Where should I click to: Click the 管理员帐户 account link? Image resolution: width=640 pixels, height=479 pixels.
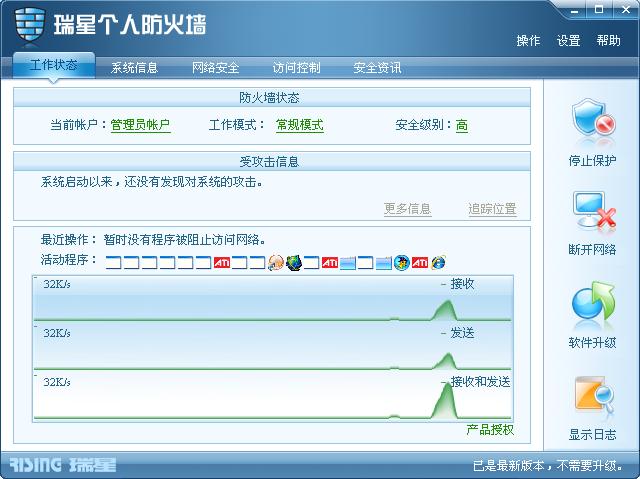tap(140, 125)
